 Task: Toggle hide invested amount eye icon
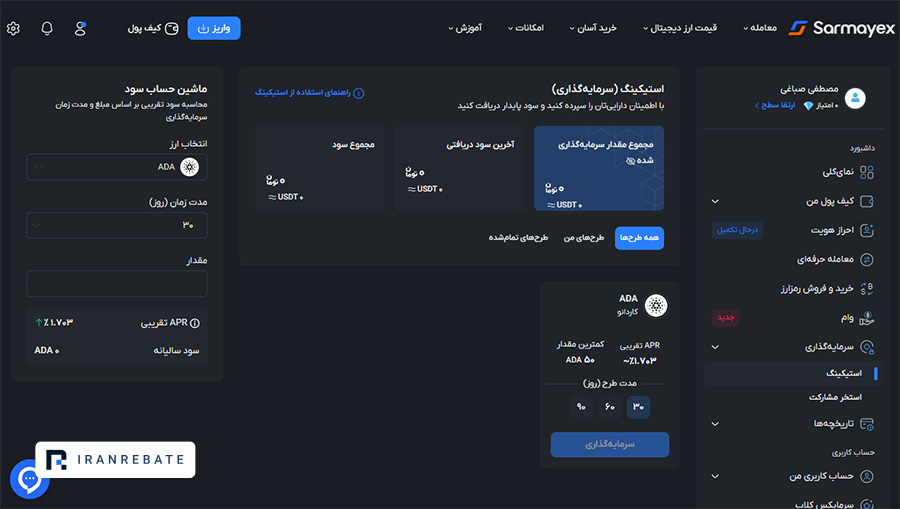point(630,161)
